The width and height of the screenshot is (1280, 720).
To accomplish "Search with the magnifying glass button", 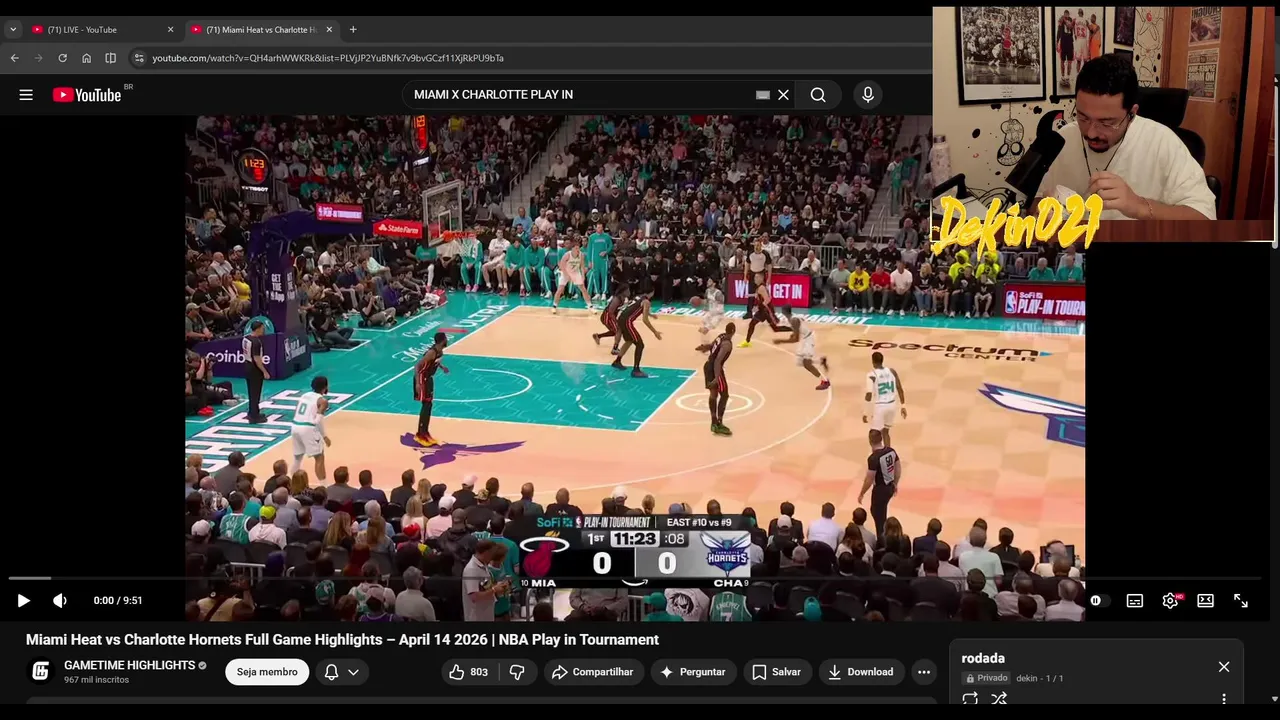I will pyautogui.click(x=818, y=95).
